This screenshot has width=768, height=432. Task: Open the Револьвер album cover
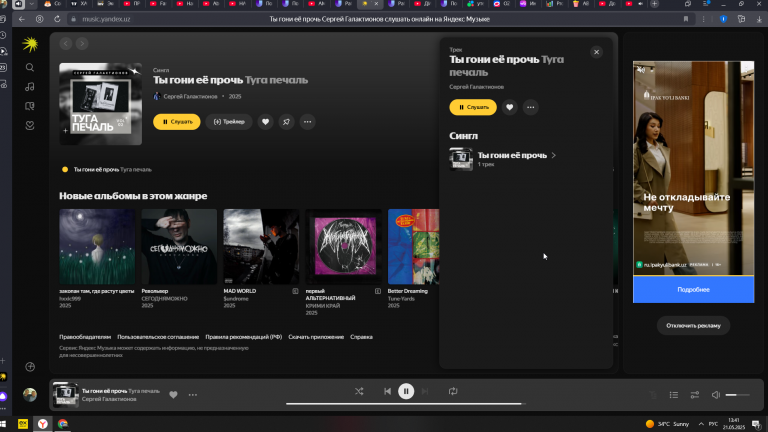[x=179, y=246]
